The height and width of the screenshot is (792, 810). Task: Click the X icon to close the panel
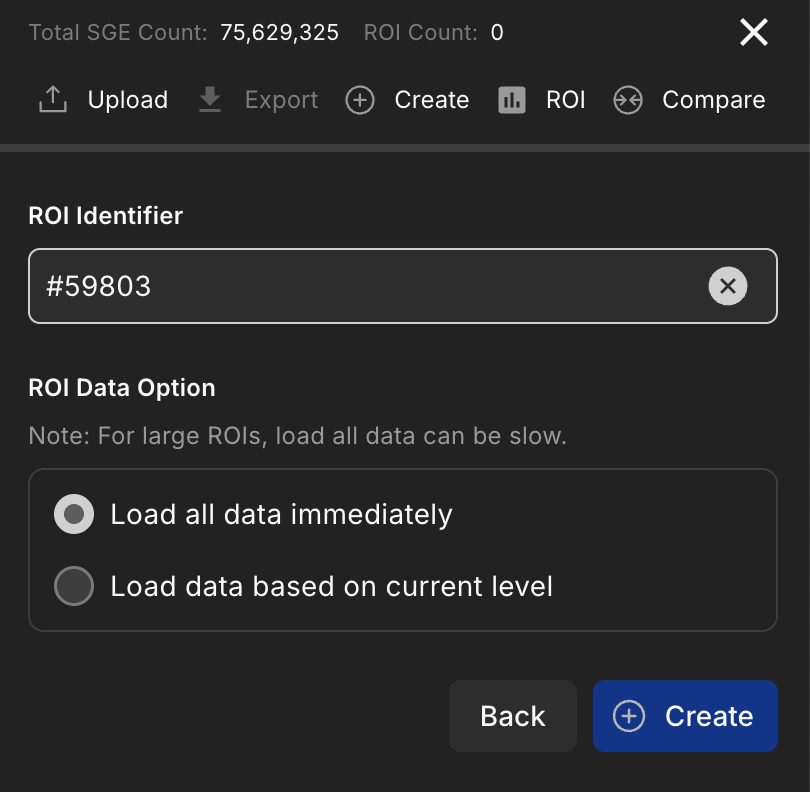pos(753,32)
